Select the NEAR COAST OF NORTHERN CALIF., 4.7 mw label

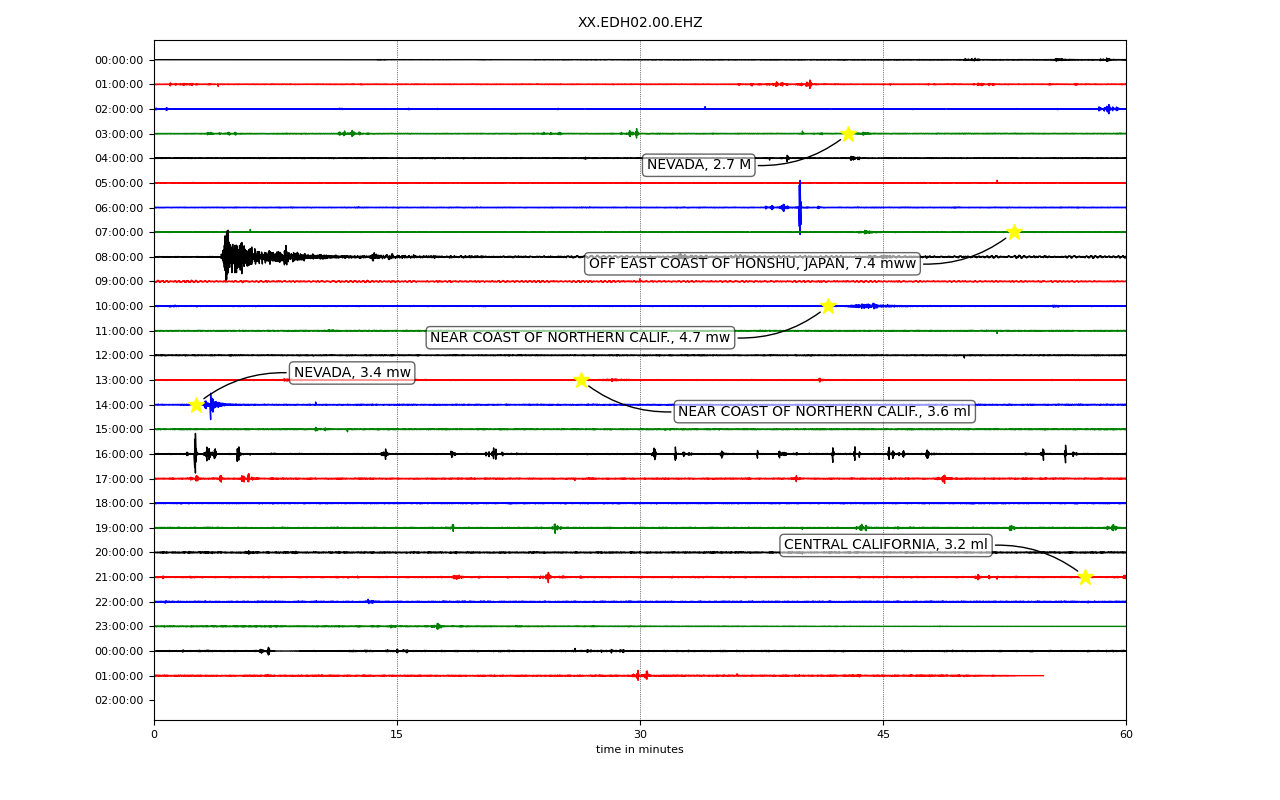coord(580,338)
